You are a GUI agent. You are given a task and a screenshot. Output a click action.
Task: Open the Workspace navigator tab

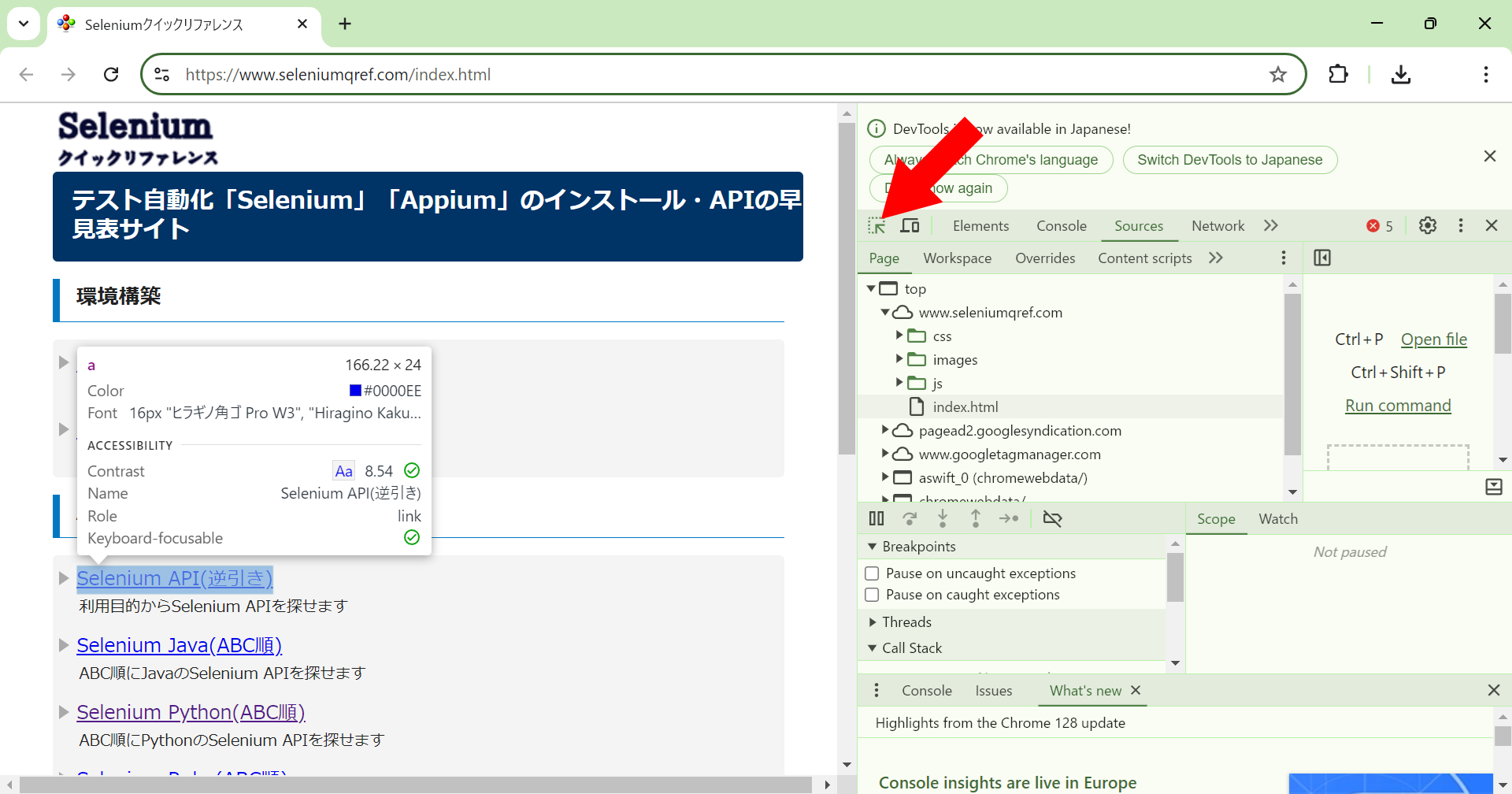(957, 258)
